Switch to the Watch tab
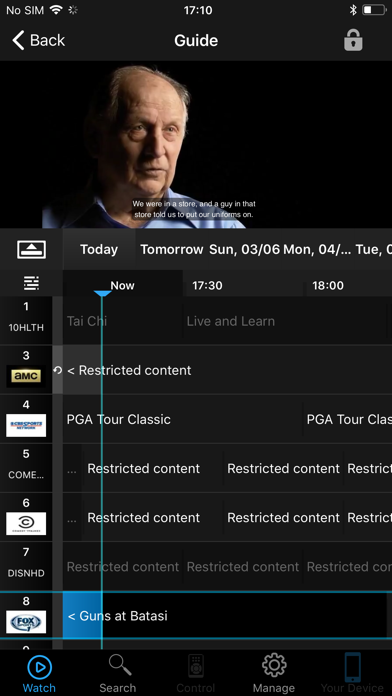The height and width of the screenshot is (696, 392). point(39,674)
